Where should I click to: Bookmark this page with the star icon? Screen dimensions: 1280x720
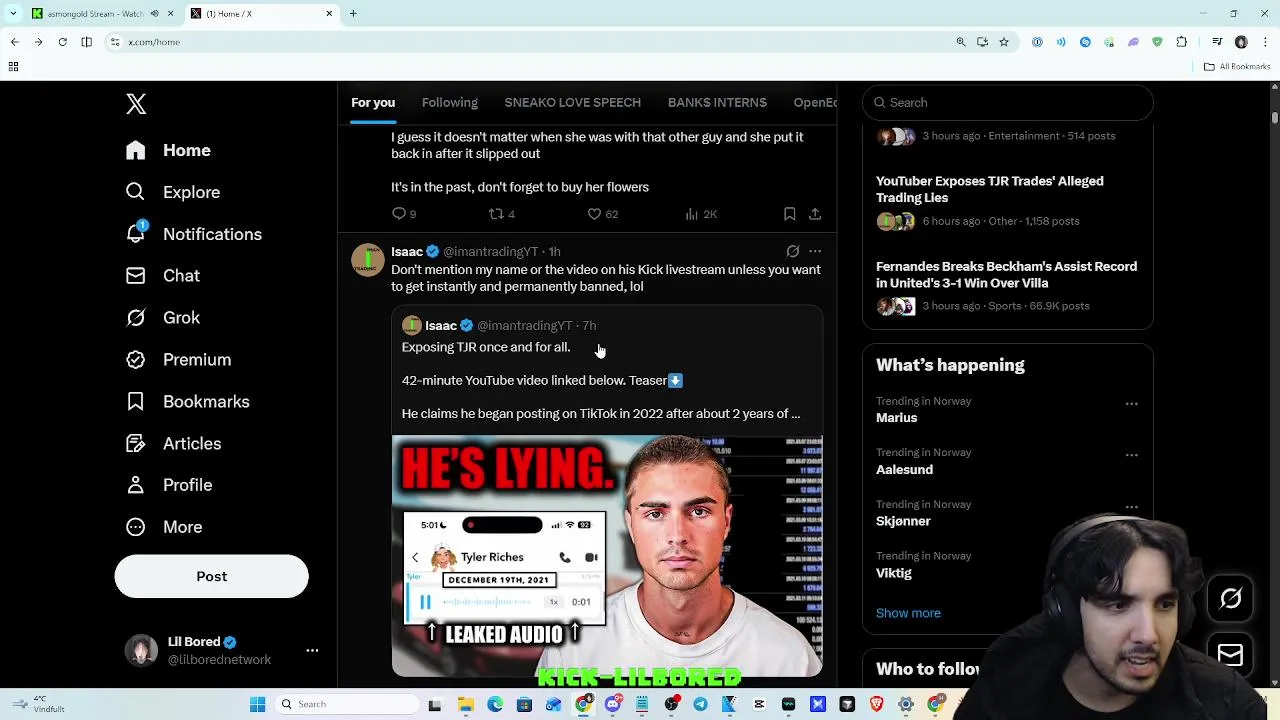pos(1004,42)
